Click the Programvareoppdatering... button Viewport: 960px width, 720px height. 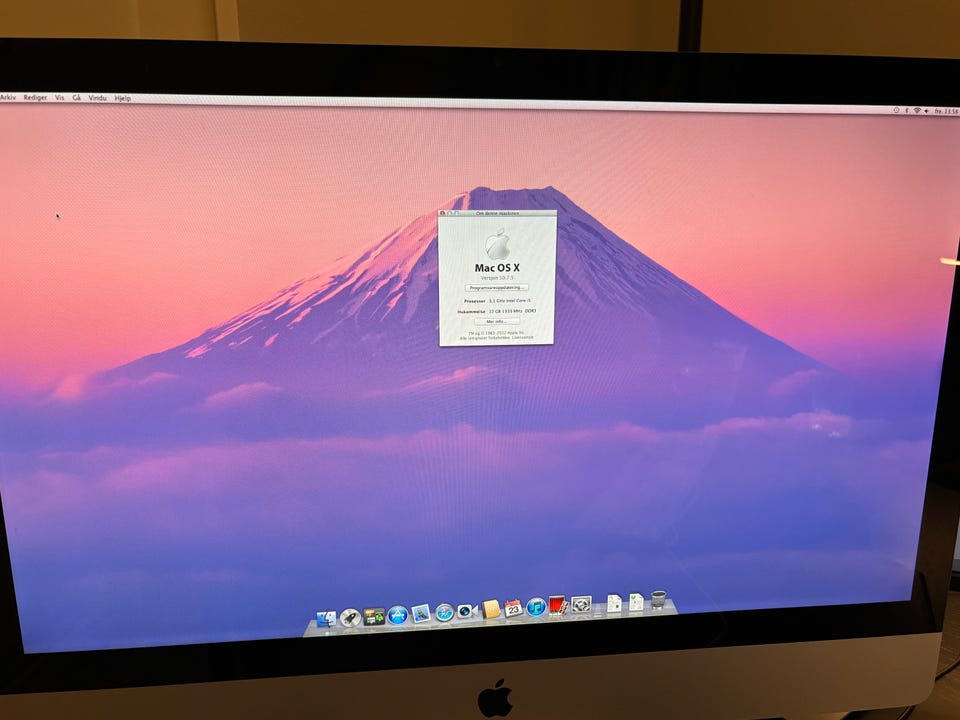[x=497, y=287]
